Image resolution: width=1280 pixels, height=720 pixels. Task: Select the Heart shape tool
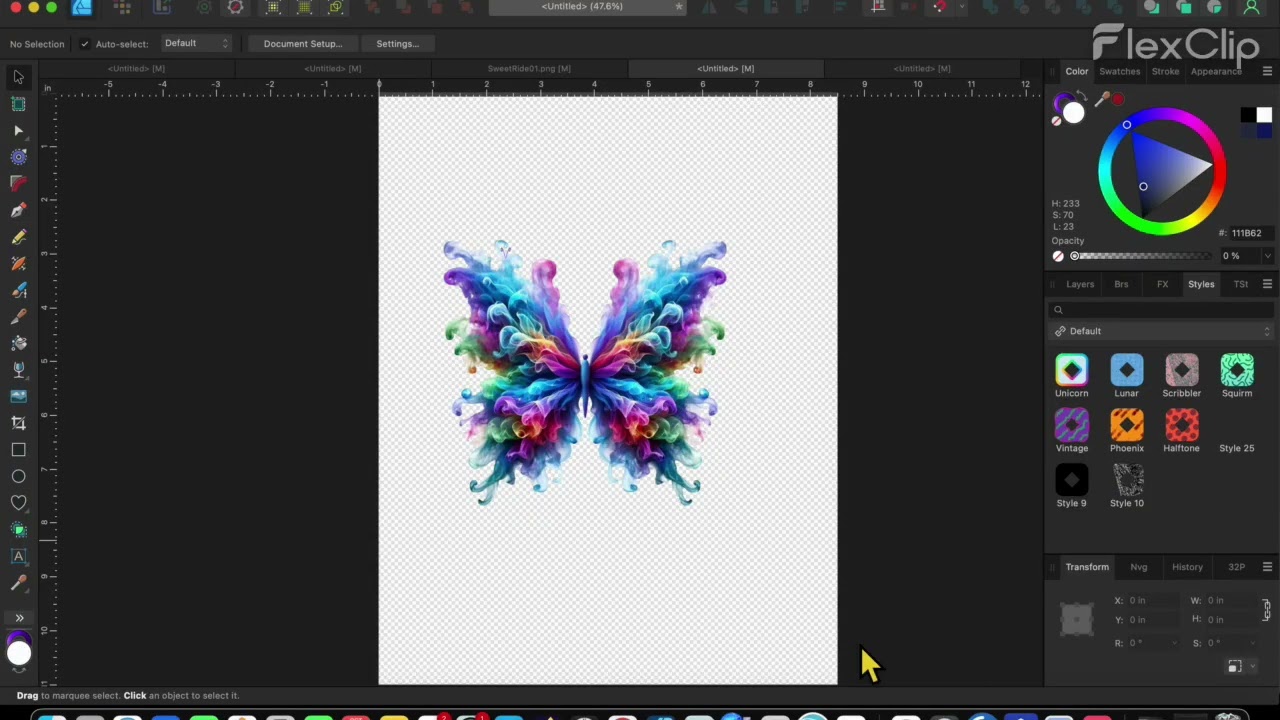(x=18, y=503)
